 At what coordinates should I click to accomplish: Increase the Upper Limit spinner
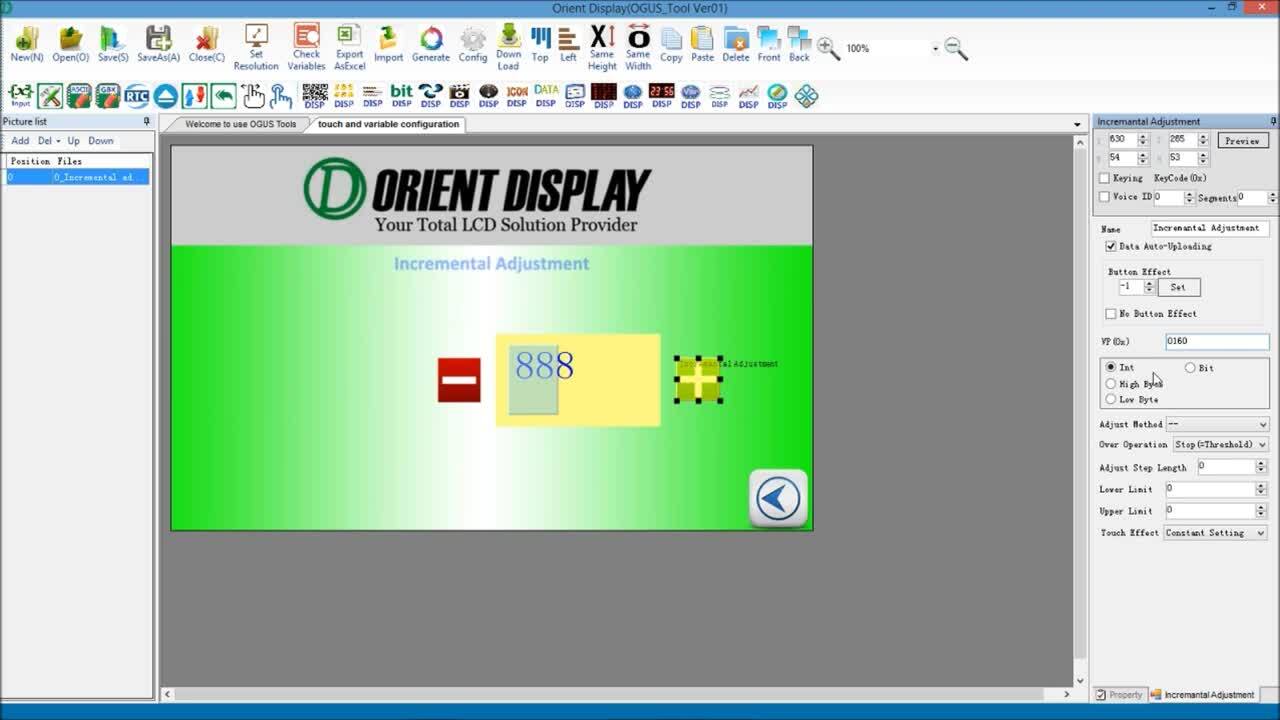(1261, 507)
